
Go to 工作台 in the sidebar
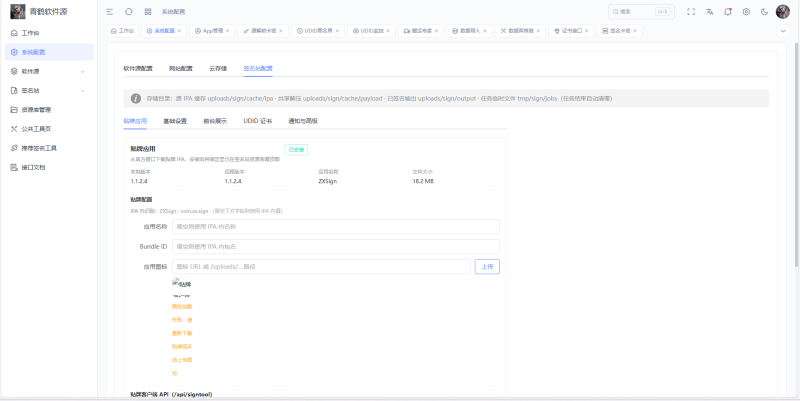click(x=49, y=33)
